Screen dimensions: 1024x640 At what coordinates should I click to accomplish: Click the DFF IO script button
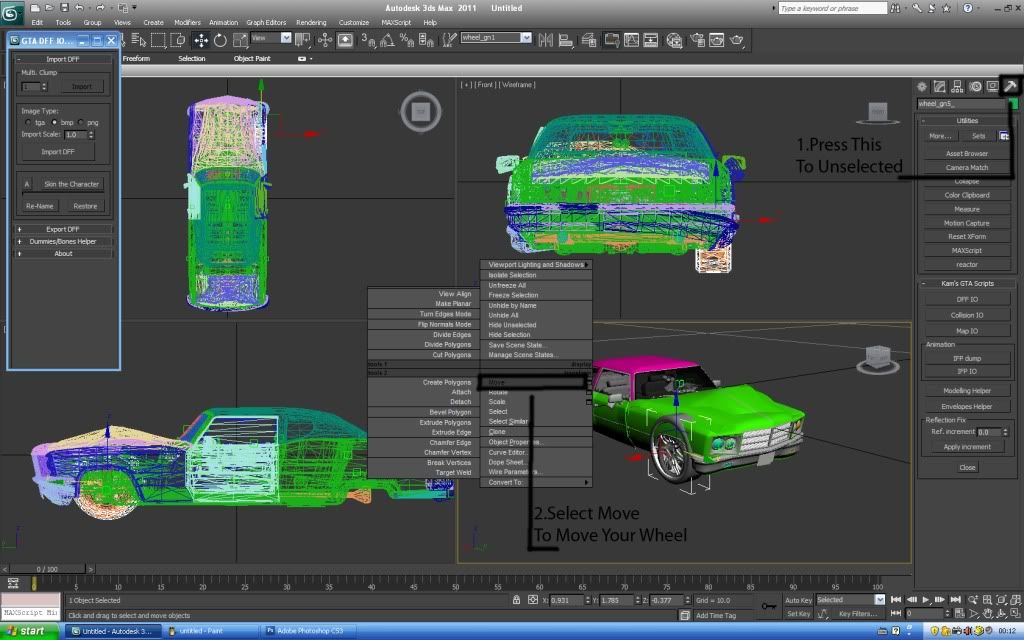pos(967,299)
